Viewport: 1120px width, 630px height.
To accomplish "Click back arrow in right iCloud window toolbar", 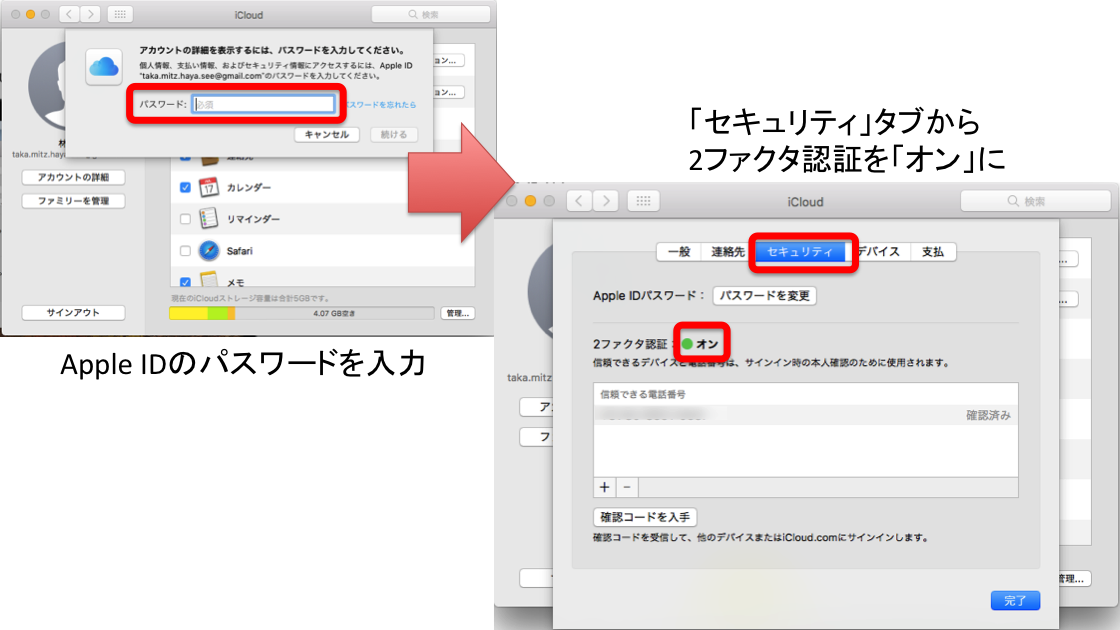I will point(579,201).
